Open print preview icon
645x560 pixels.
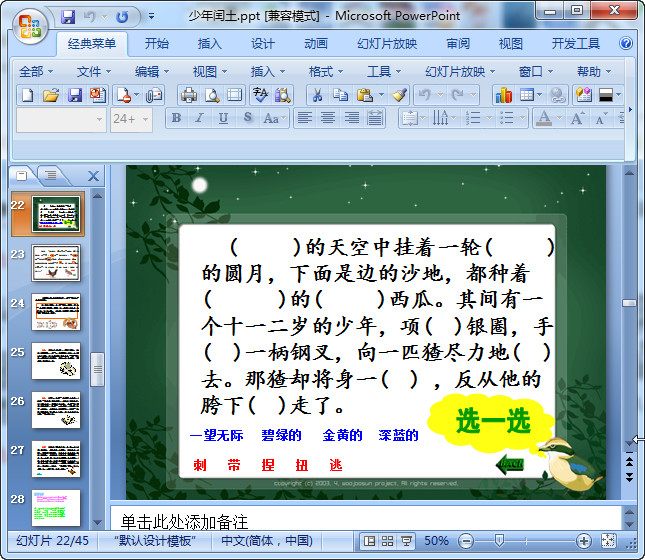click(x=212, y=95)
